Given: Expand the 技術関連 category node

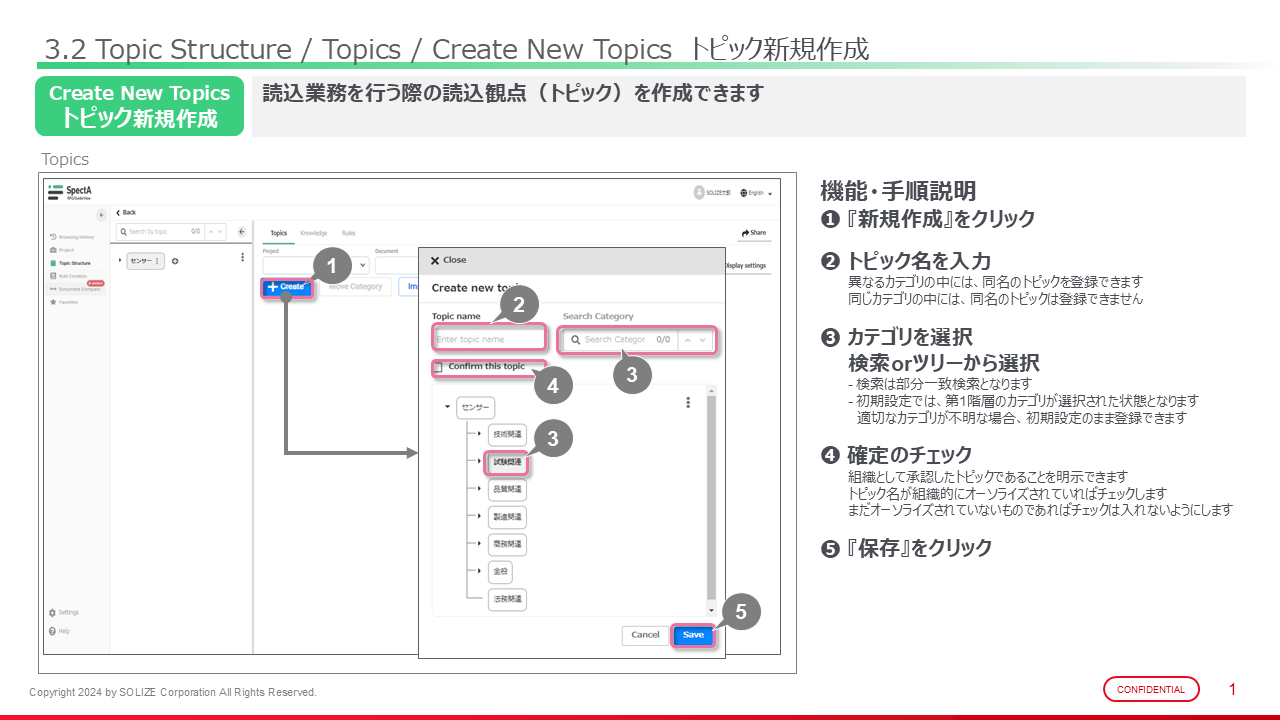Looking at the screenshot, I should 479,434.
